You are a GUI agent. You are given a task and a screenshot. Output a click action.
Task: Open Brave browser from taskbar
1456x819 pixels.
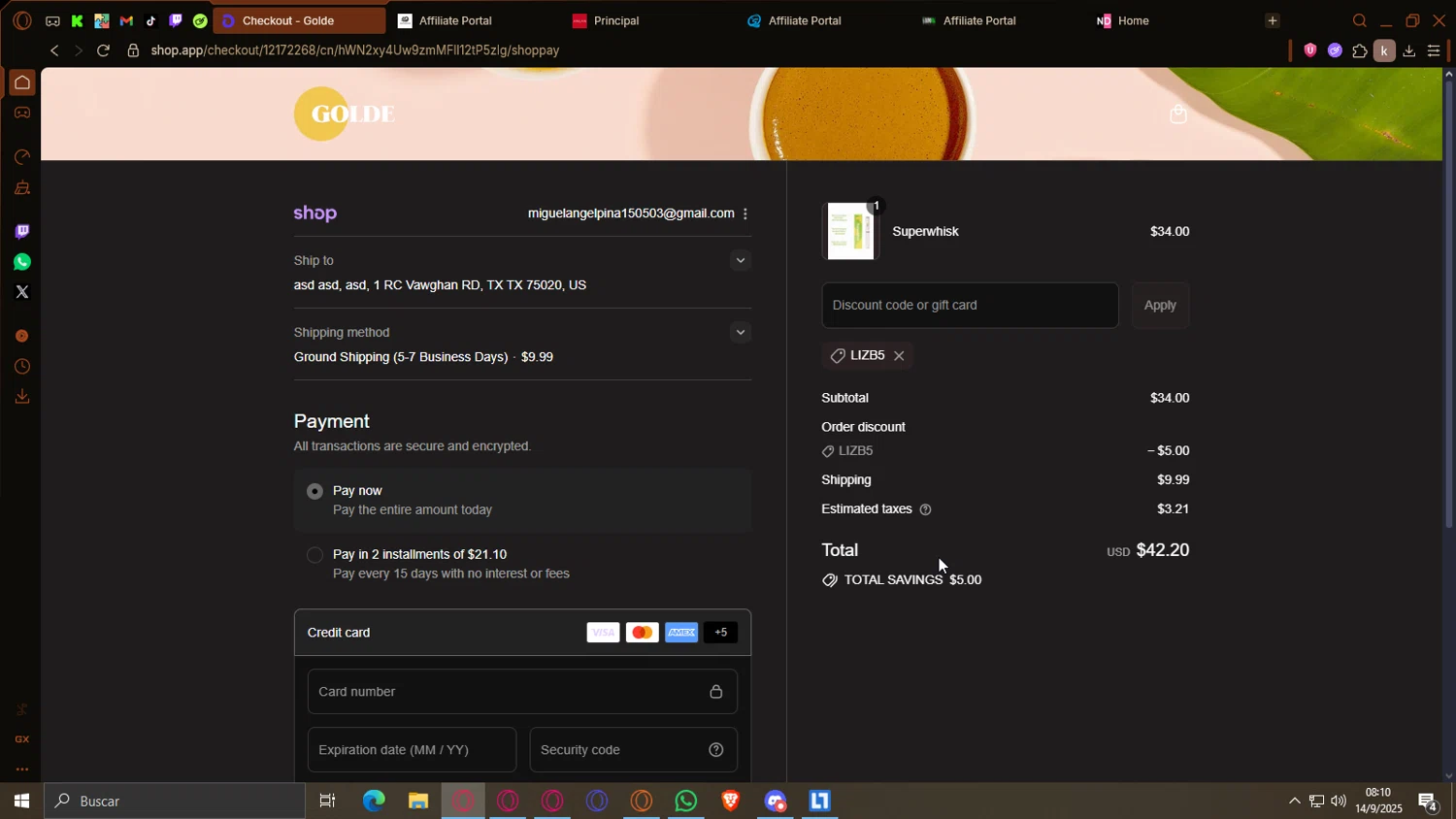(731, 801)
